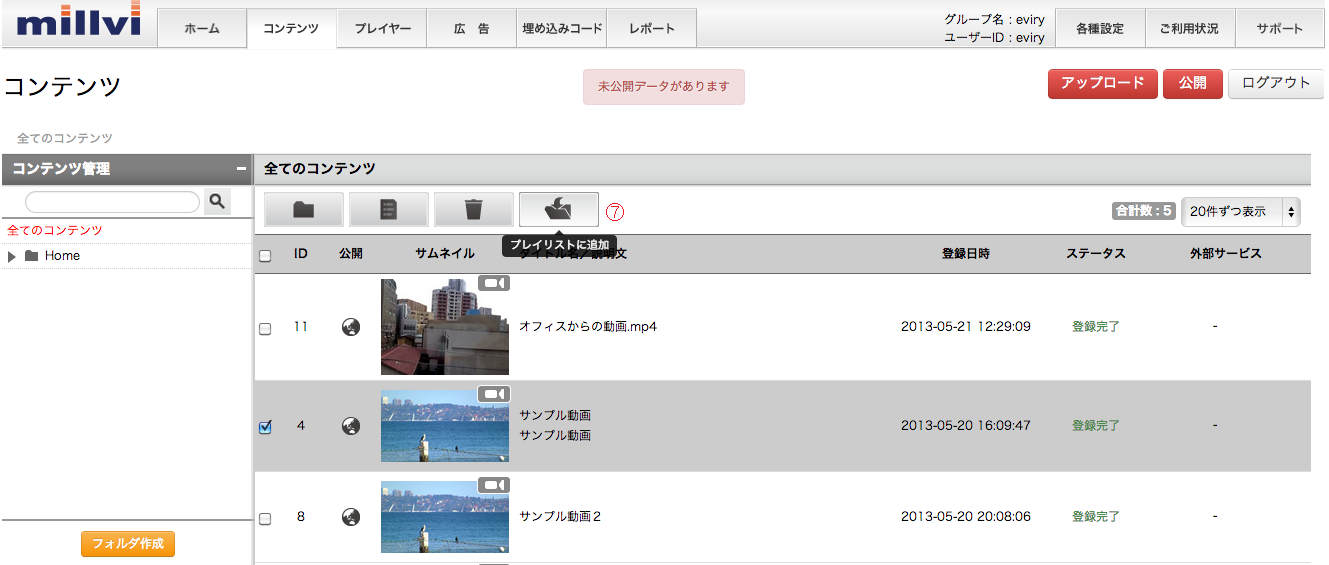Click the title オフィスからの動画.mp4
Viewport: 1329px width, 565px height.
click(588, 327)
